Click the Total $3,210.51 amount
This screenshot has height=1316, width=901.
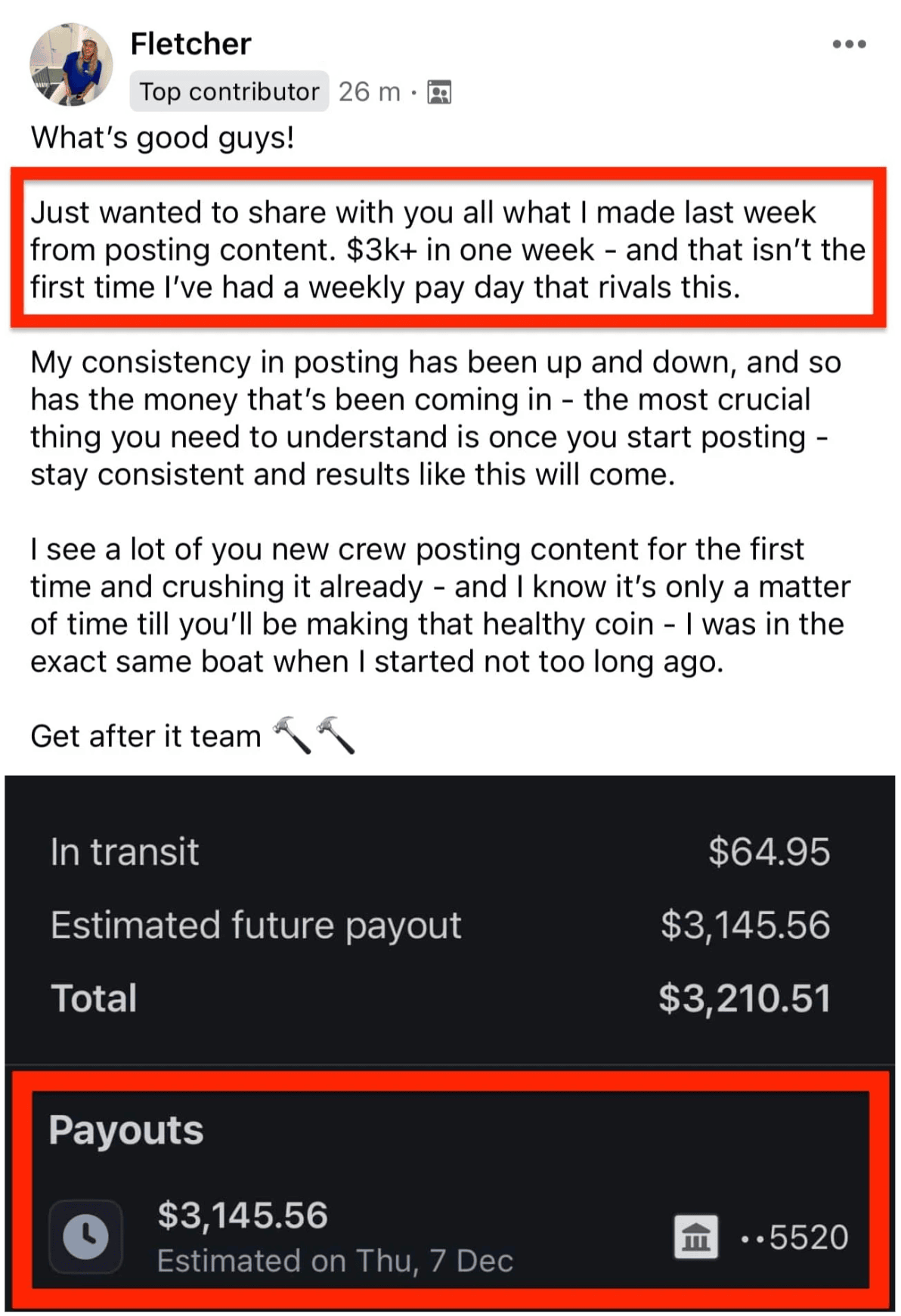745,998
